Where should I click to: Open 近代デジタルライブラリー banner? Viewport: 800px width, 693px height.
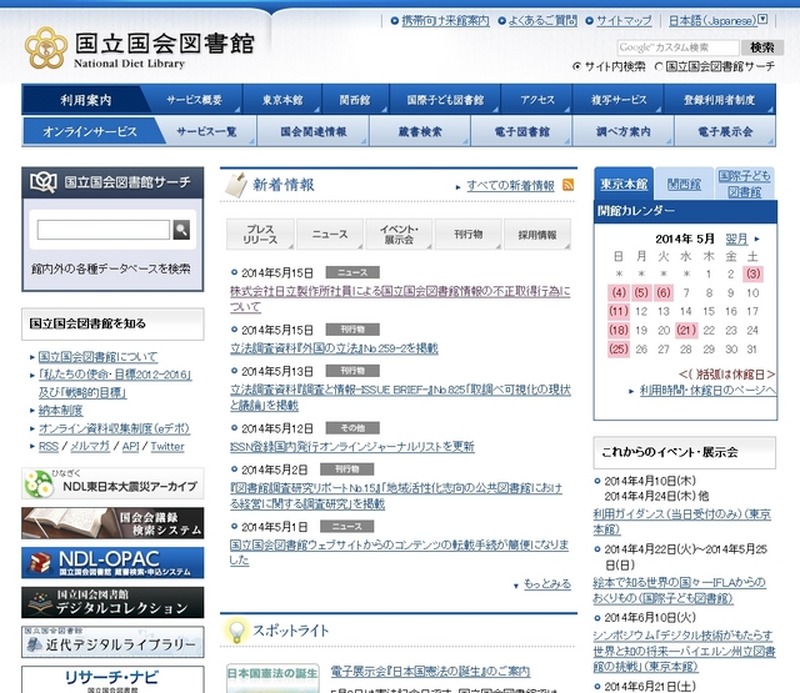coord(113,642)
